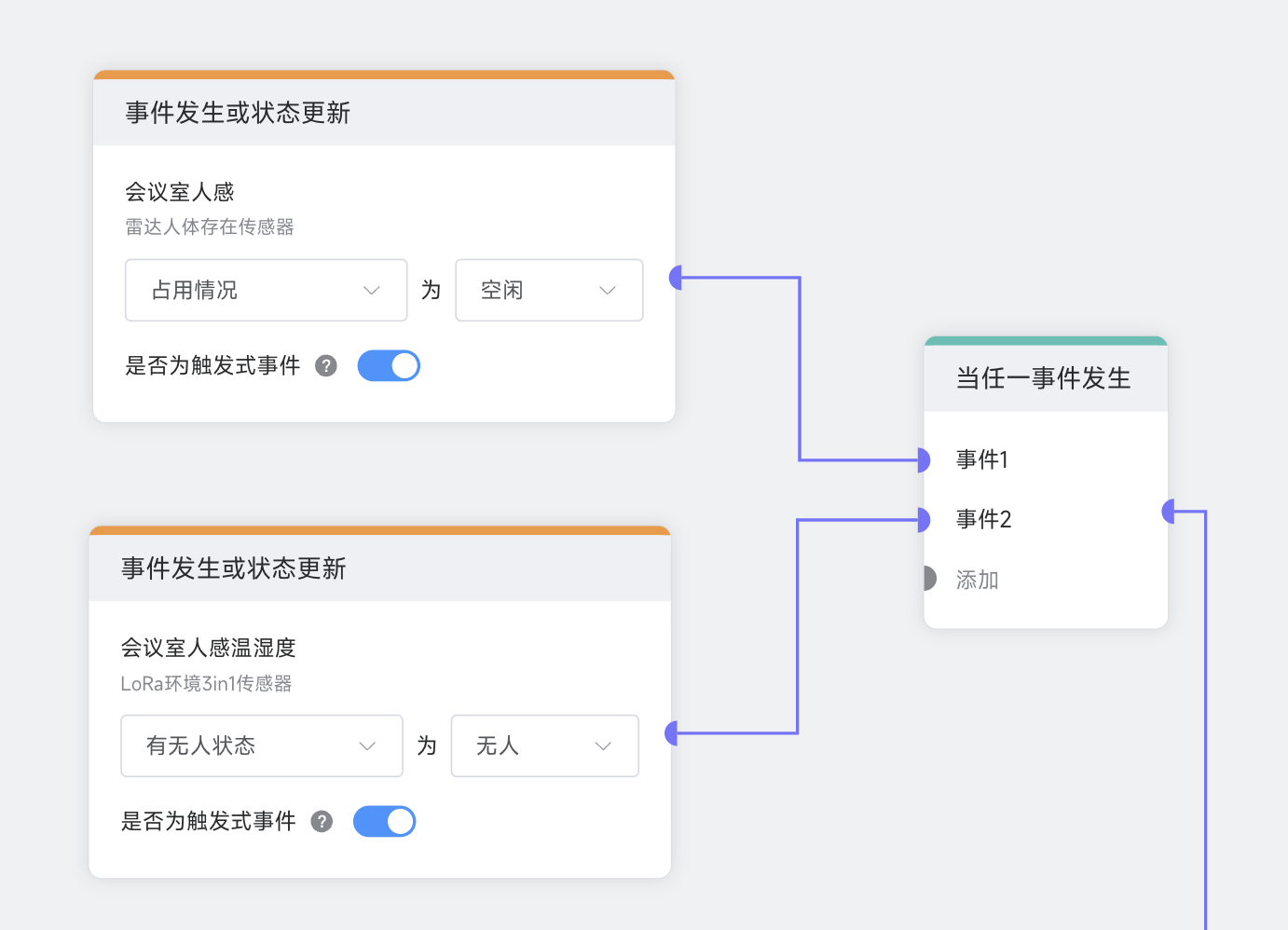
Task: Click help icon in 会议室人感温湿度 card
Action: (322, 821)
